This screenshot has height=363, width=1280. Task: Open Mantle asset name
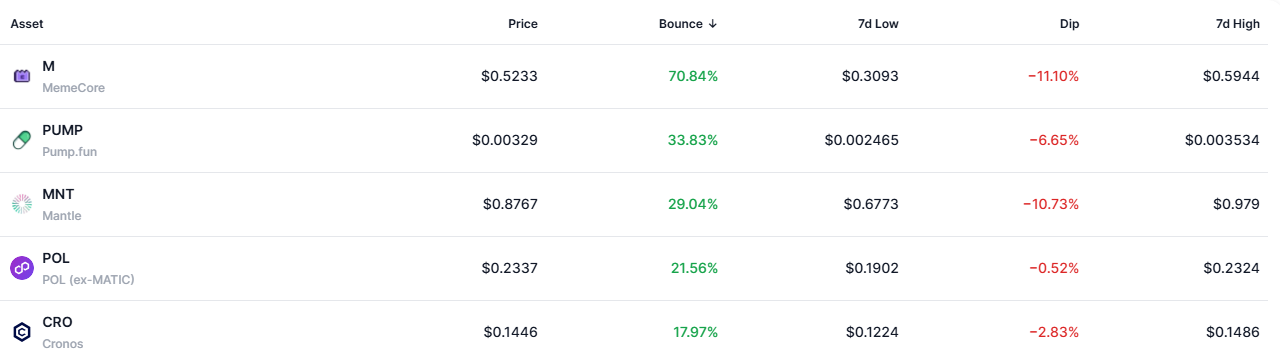pos(62,215)
